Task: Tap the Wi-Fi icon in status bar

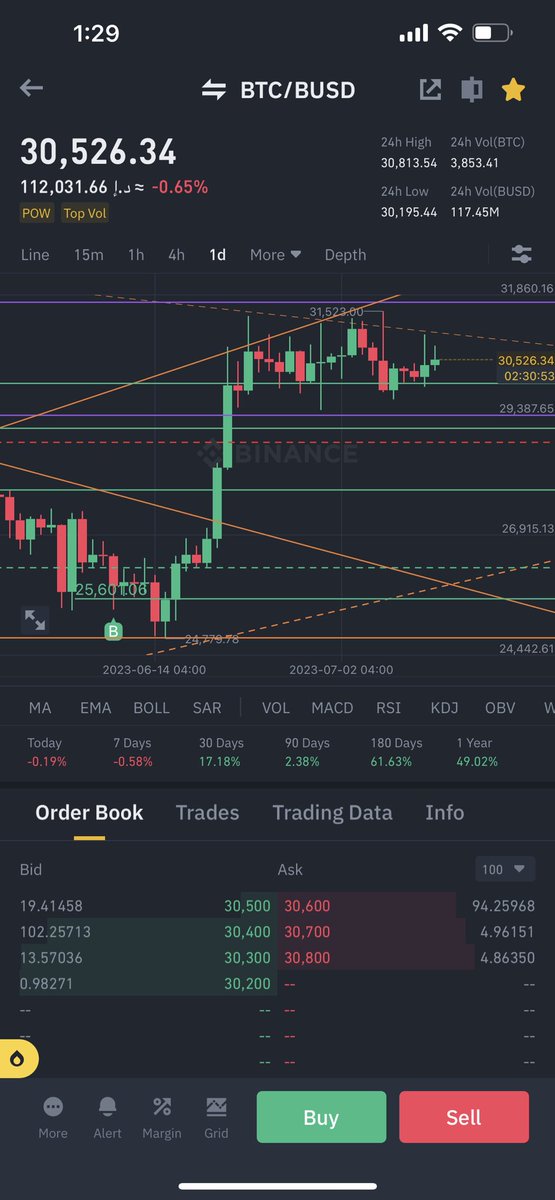Action: click(449, 33)
